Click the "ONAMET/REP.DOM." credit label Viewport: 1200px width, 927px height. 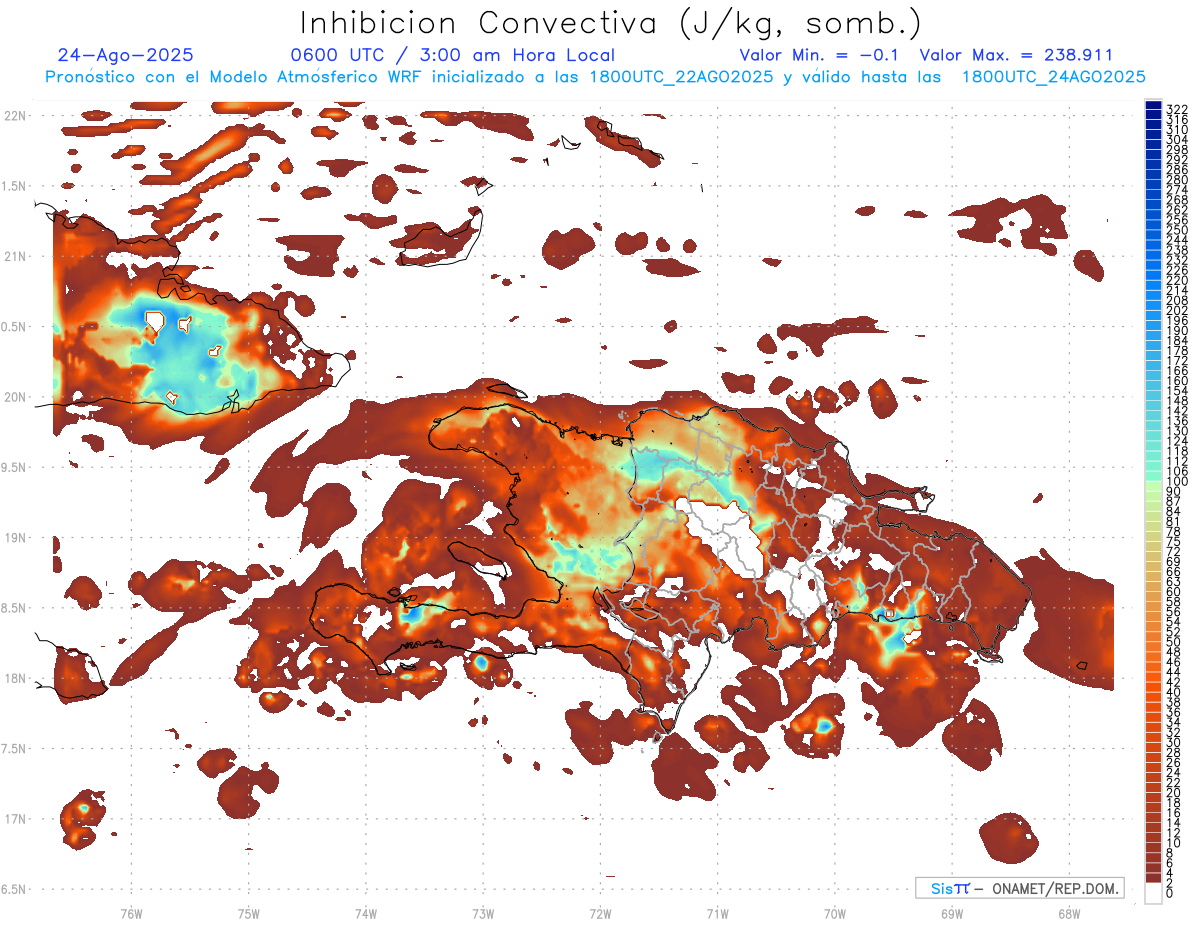point(1056,888)
